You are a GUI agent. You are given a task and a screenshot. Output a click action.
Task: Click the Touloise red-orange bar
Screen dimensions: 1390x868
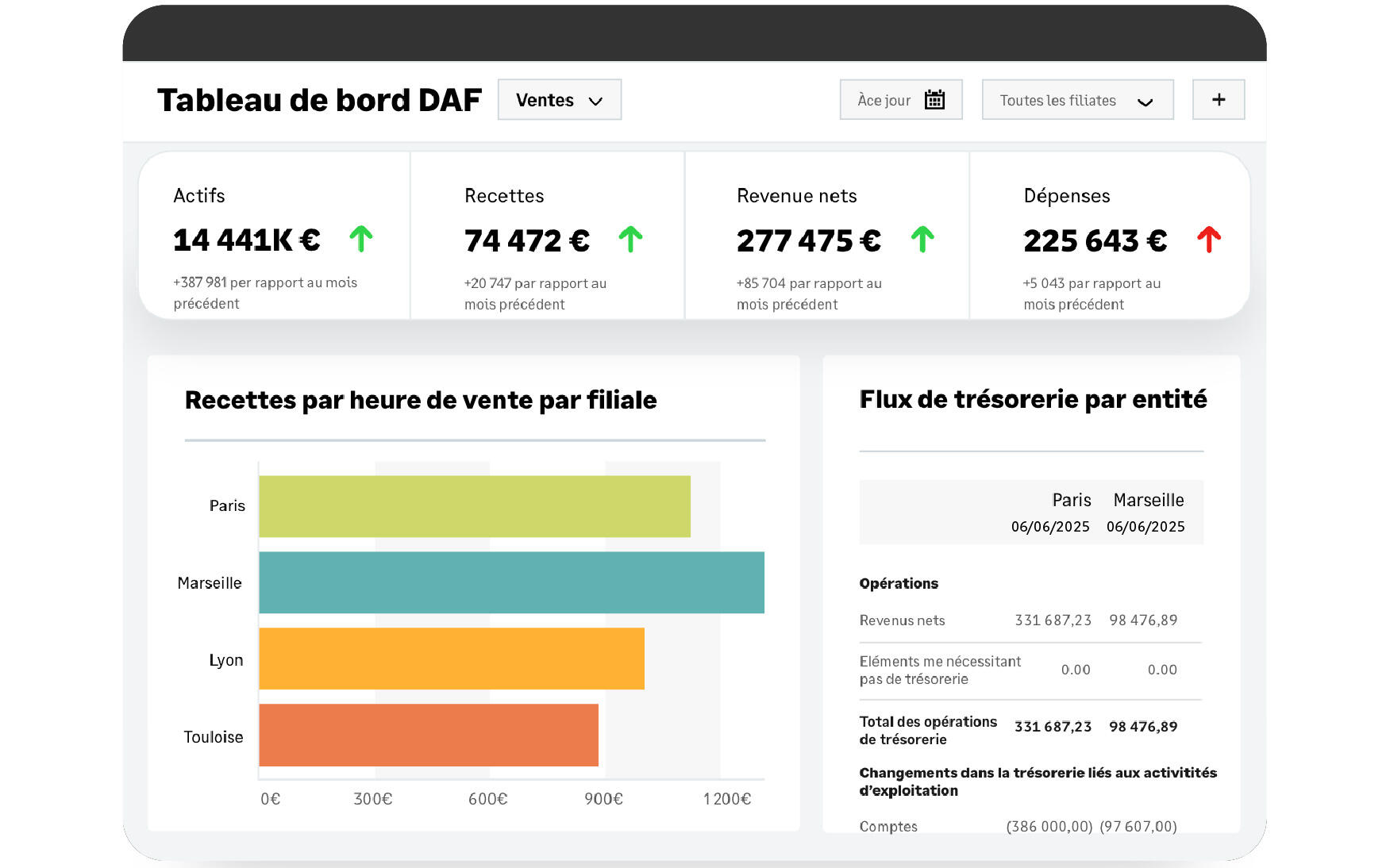[429, 735]
